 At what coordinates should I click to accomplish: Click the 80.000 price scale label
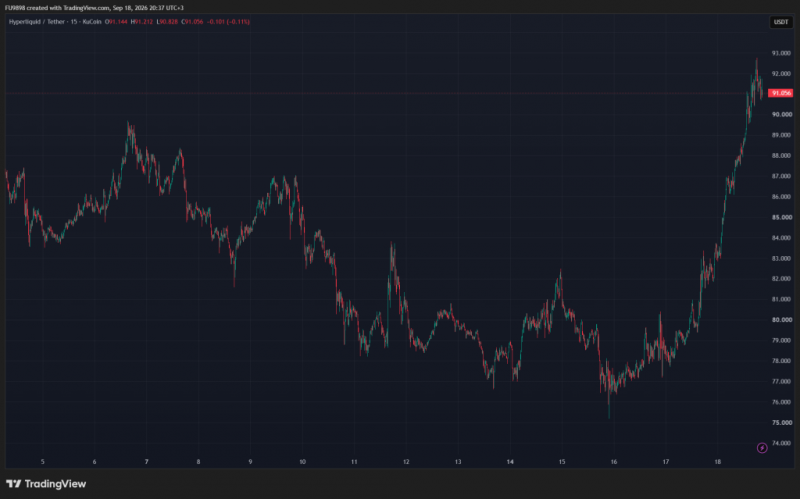(x=781, y=320)
